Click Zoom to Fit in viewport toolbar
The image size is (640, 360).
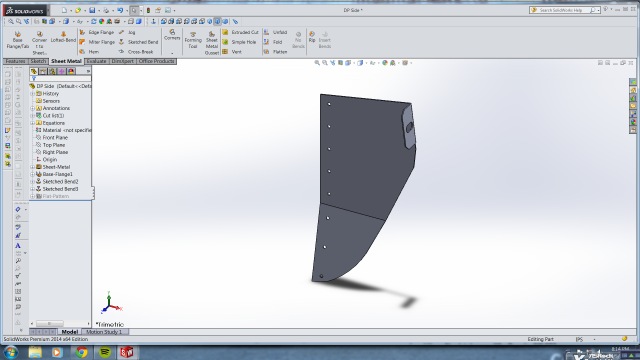coord(317,63)
